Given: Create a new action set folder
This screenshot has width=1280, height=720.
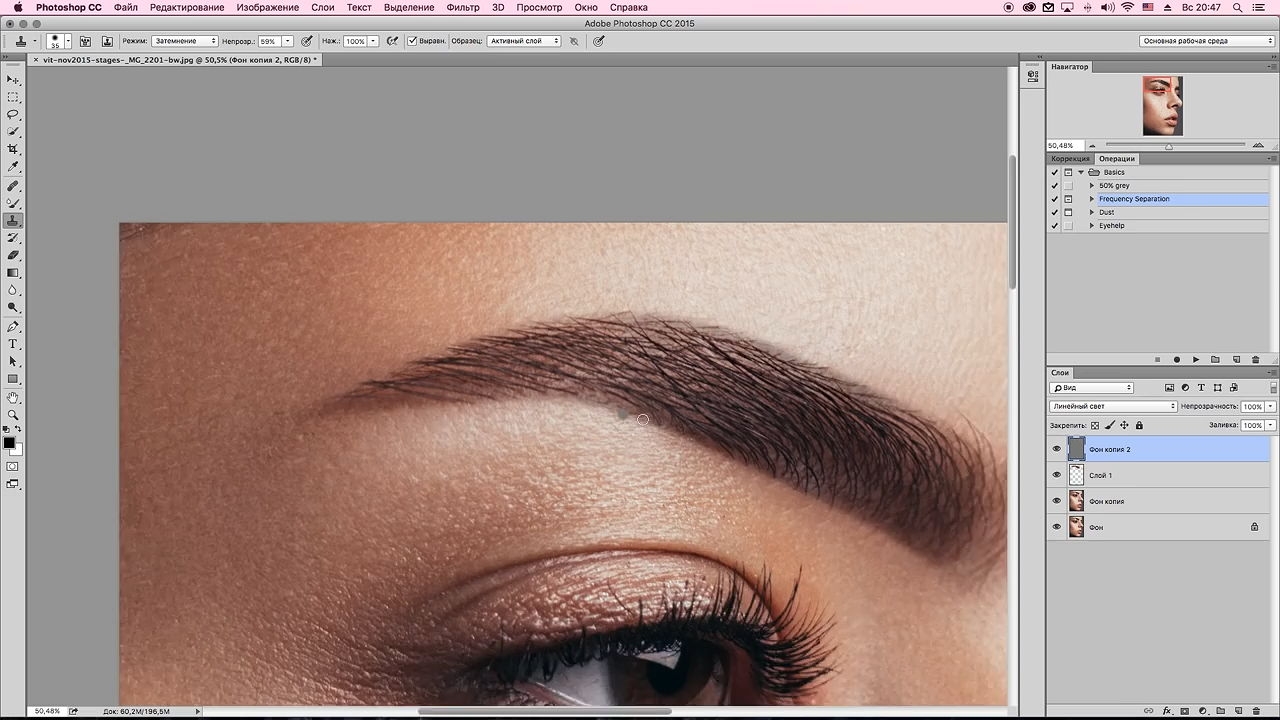Looking at the screenshot, I should click(1215, 359).
